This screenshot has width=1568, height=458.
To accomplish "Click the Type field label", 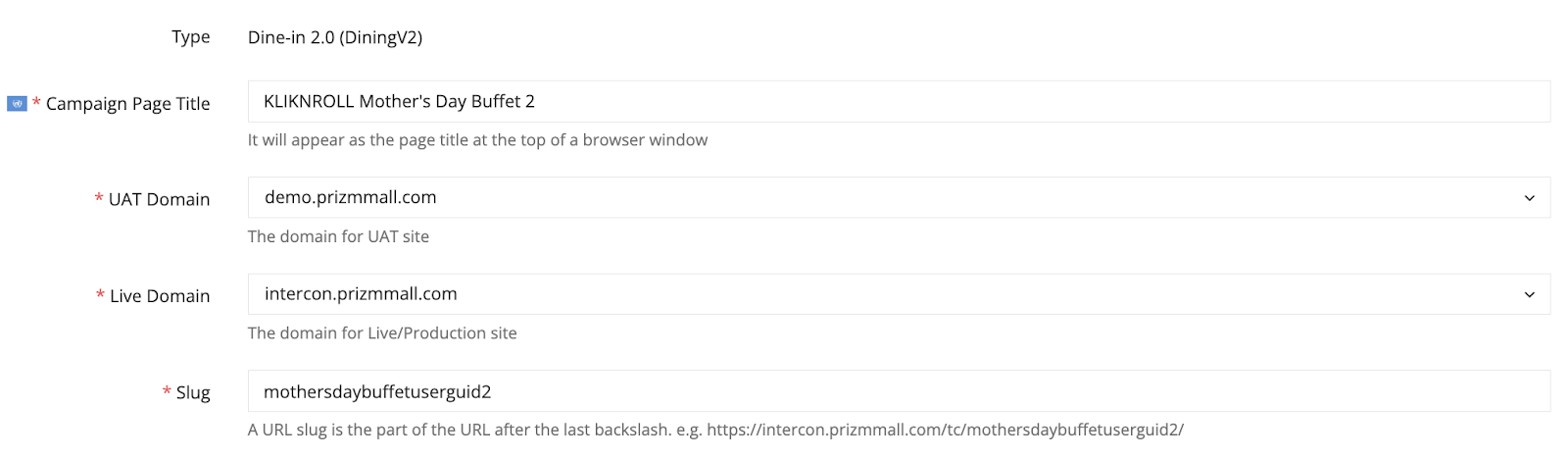I will (191, 37).
